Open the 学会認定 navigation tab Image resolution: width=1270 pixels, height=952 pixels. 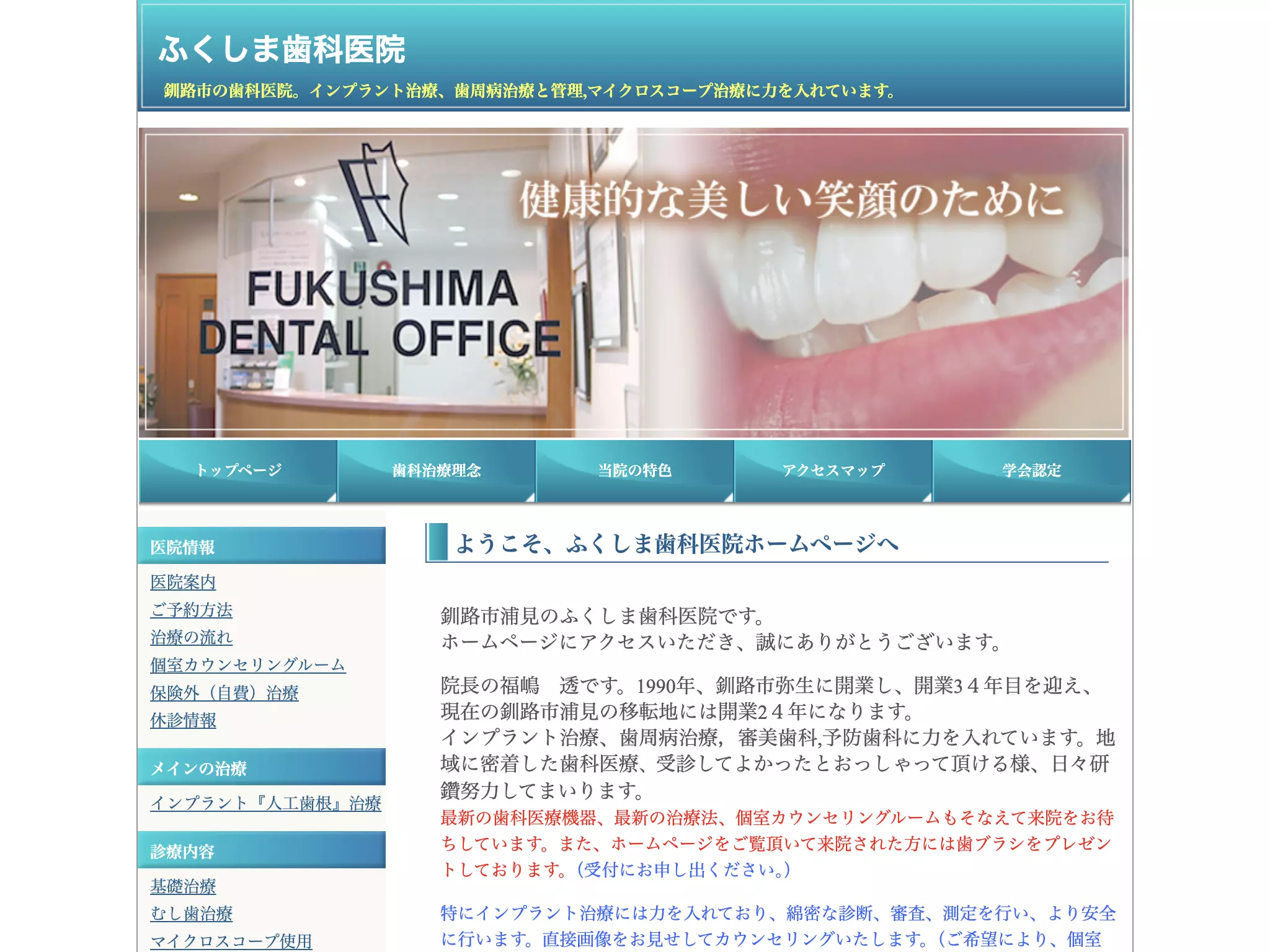[x=1032, y=470]
